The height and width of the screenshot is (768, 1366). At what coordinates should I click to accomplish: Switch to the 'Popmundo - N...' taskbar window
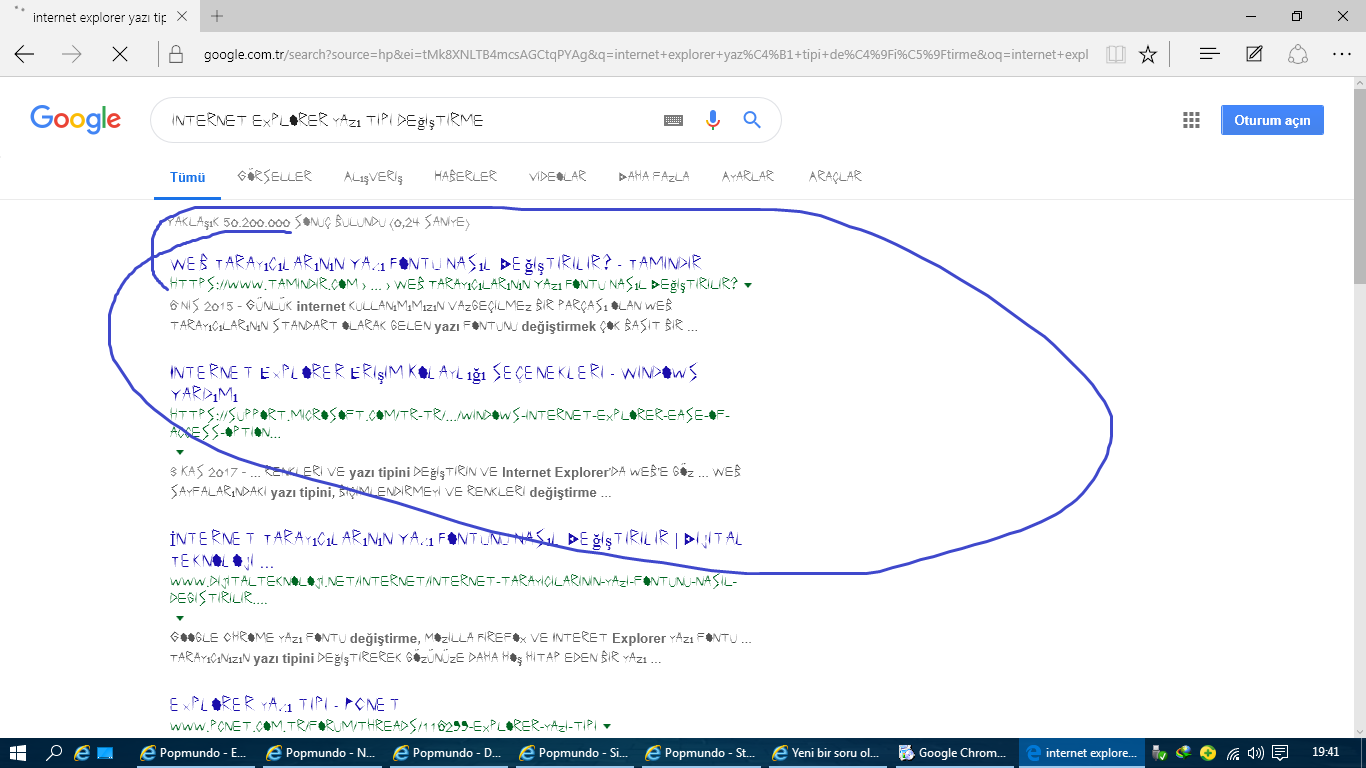pyautogui.click(x=322, y=752)
